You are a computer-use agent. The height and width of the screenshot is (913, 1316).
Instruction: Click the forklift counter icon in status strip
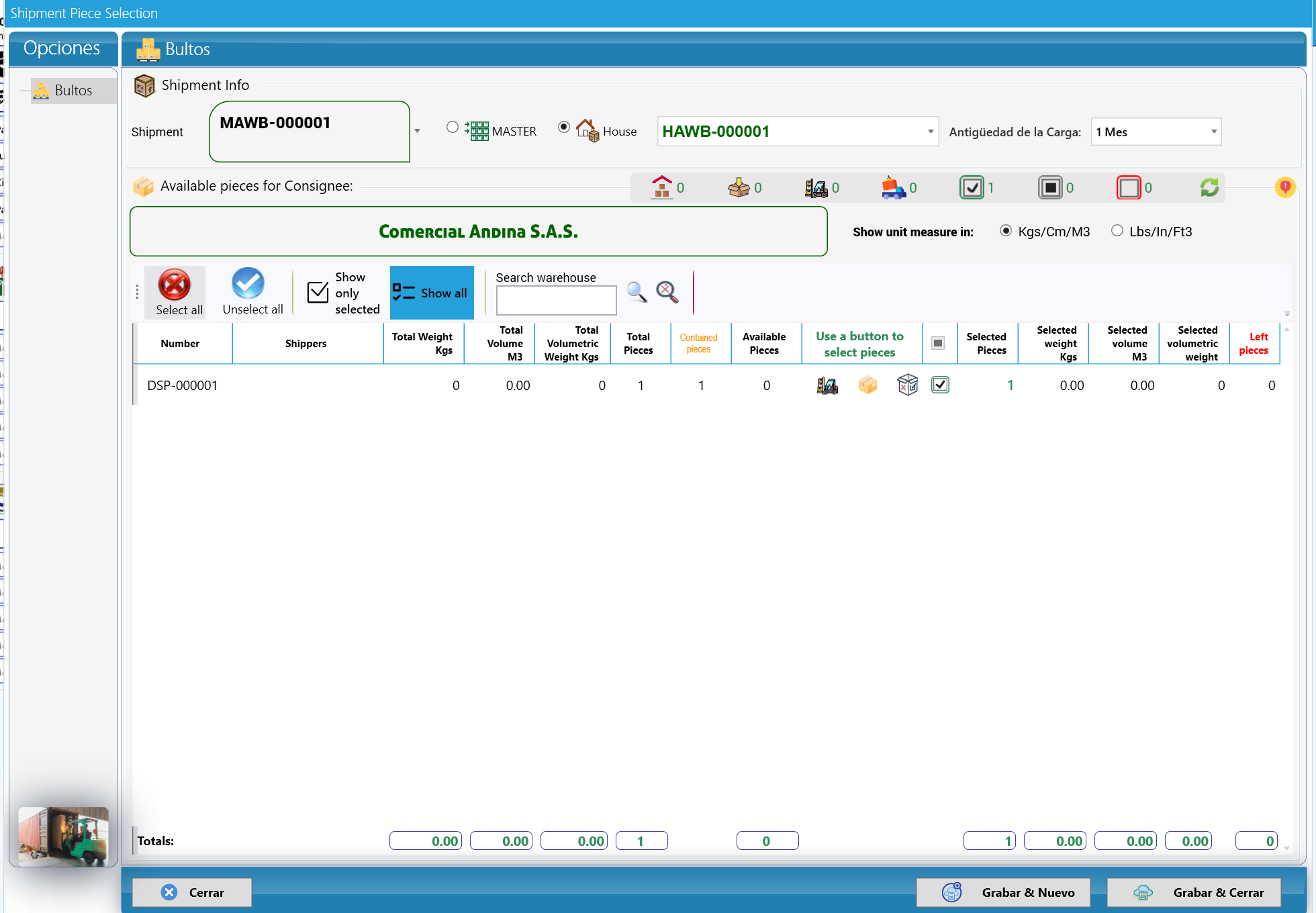pyautogui.click(x=816, y=188)
